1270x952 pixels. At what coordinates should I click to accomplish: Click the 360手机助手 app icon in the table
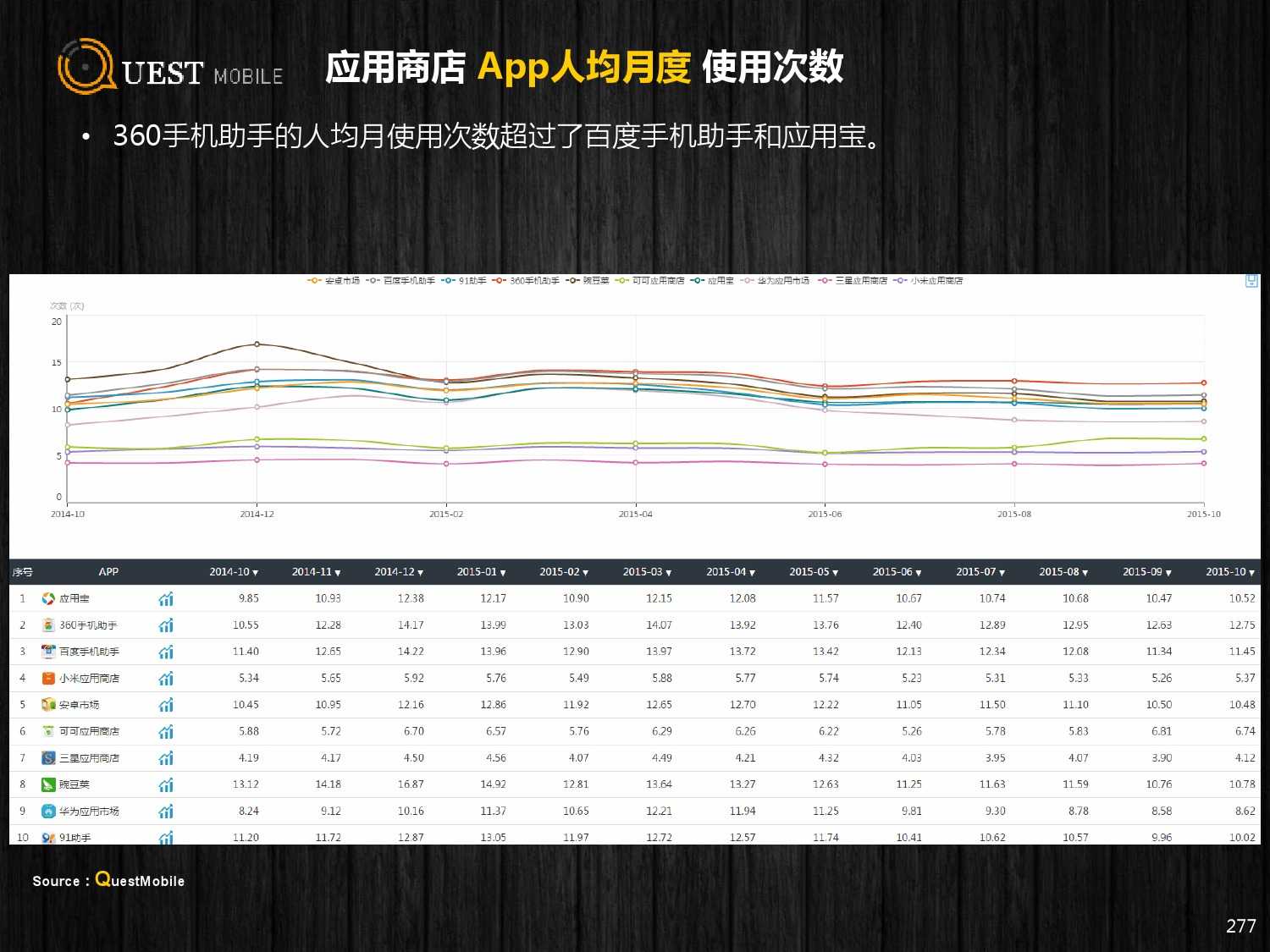[x=48, y=625]
